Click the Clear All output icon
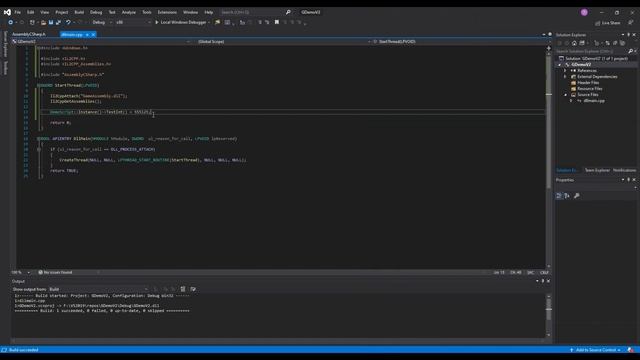Screen dimensions: 640x360 [183, 289]
